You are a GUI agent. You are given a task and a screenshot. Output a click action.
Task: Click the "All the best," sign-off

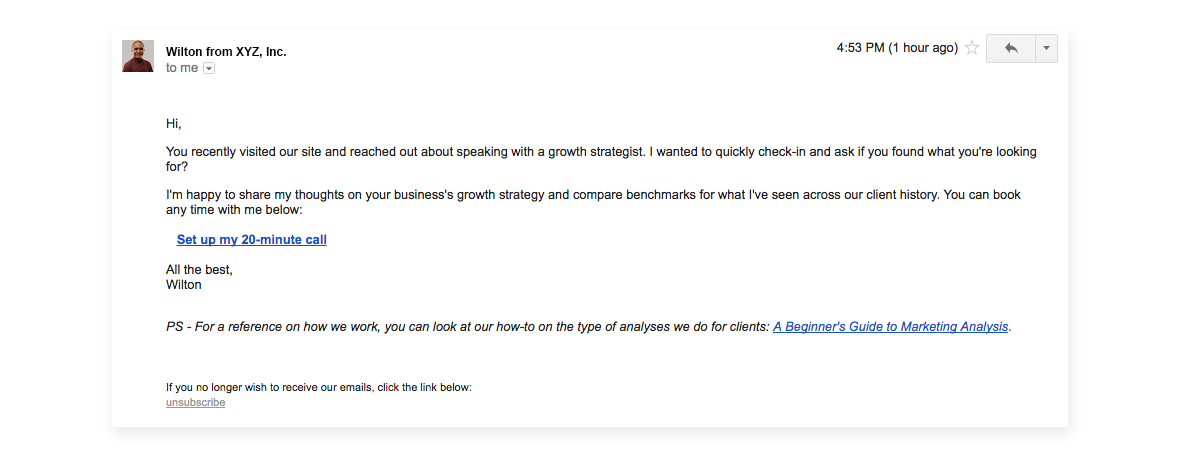(x=199, y=270)
